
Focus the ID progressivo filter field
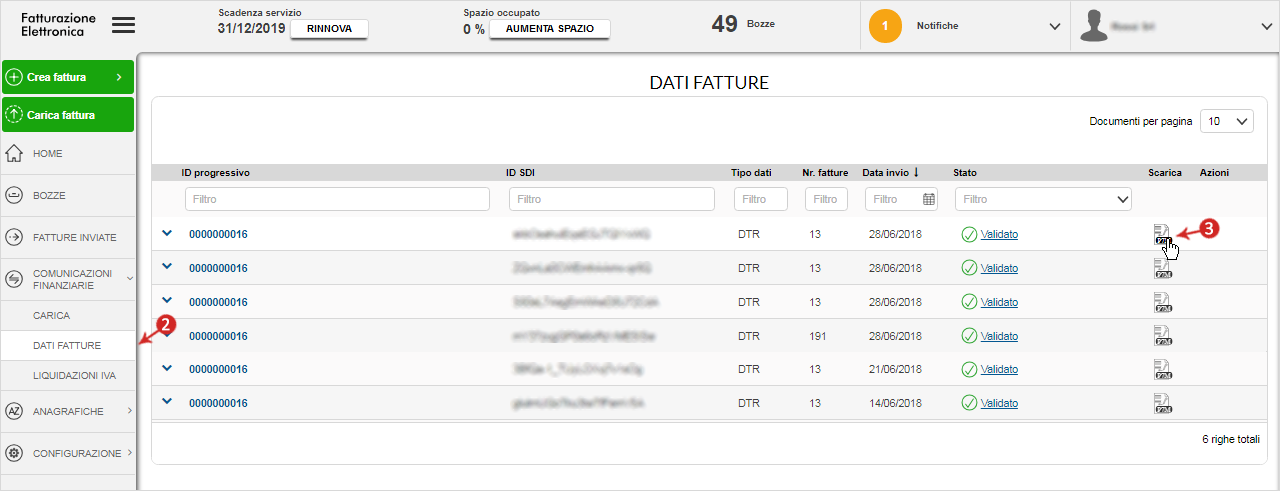337,199
